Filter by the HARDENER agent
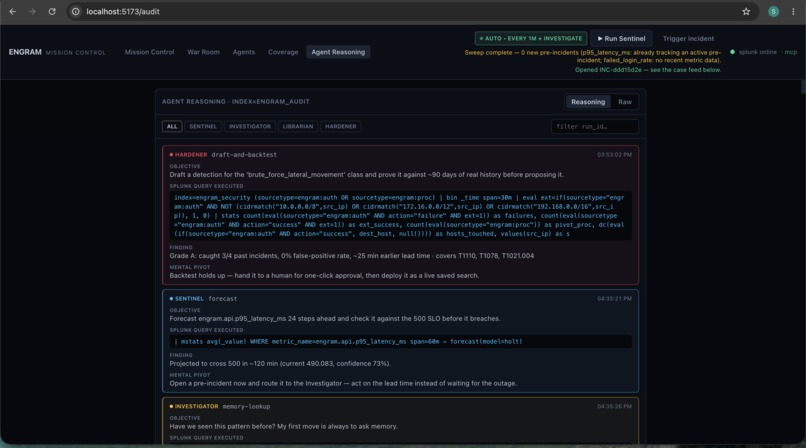The image size is (806, 448). click(x=340, y=126)
